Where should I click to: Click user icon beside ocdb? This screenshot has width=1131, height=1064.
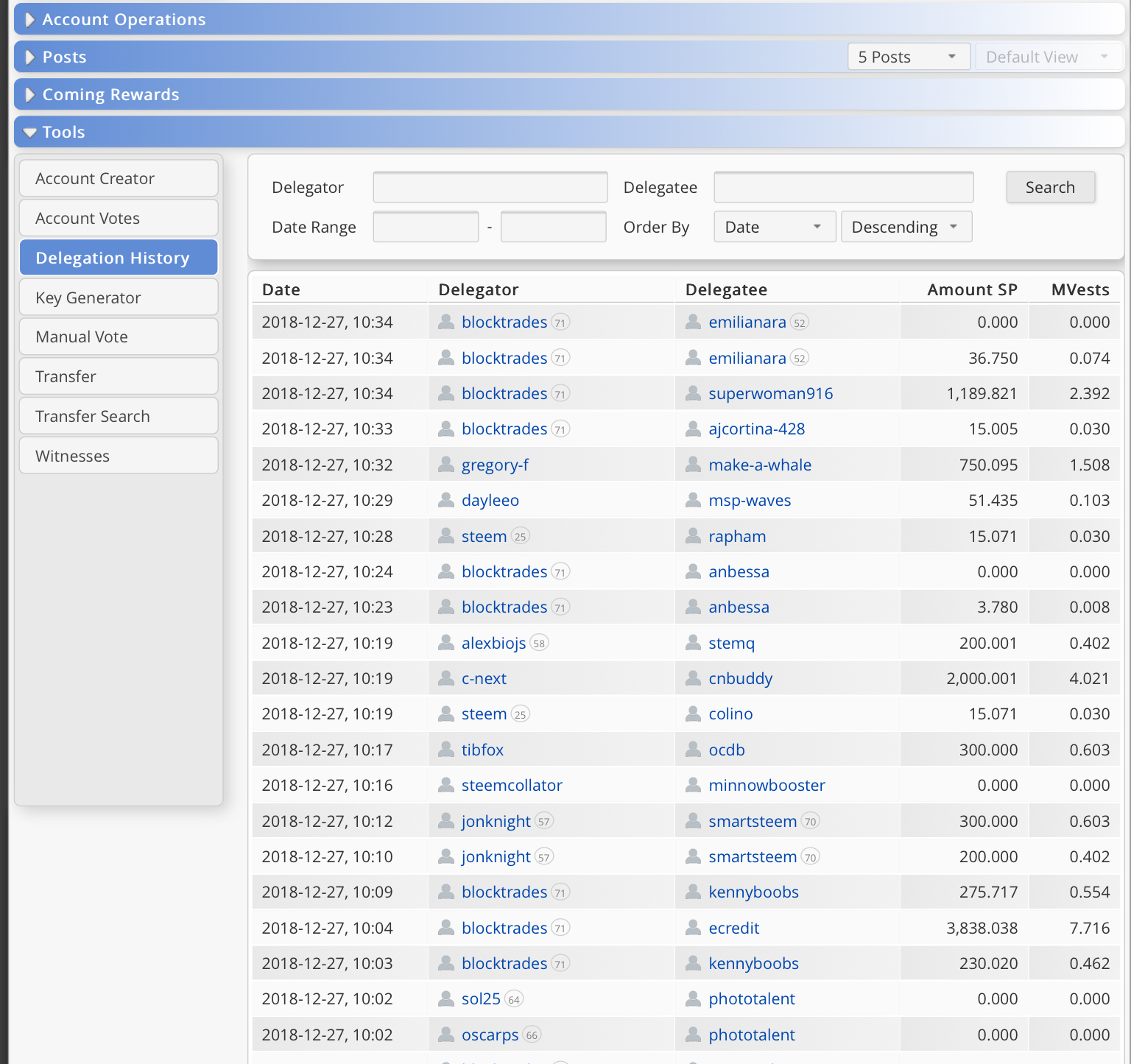693,750
